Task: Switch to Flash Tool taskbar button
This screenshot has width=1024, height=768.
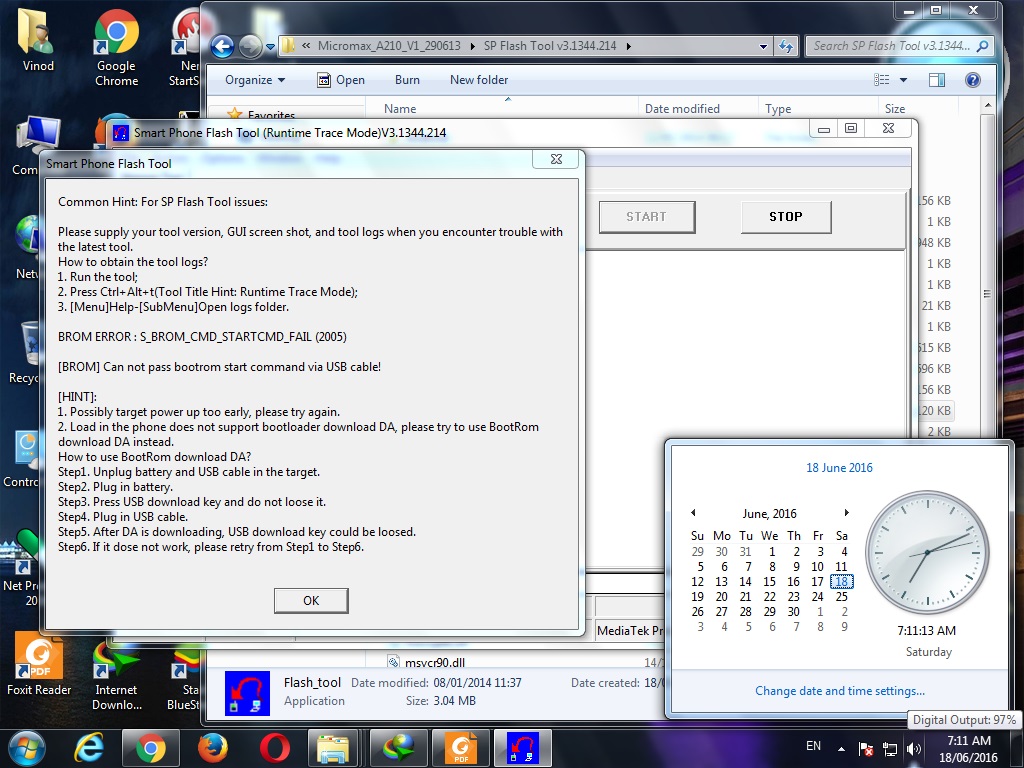Action: [x=523, y=748]
